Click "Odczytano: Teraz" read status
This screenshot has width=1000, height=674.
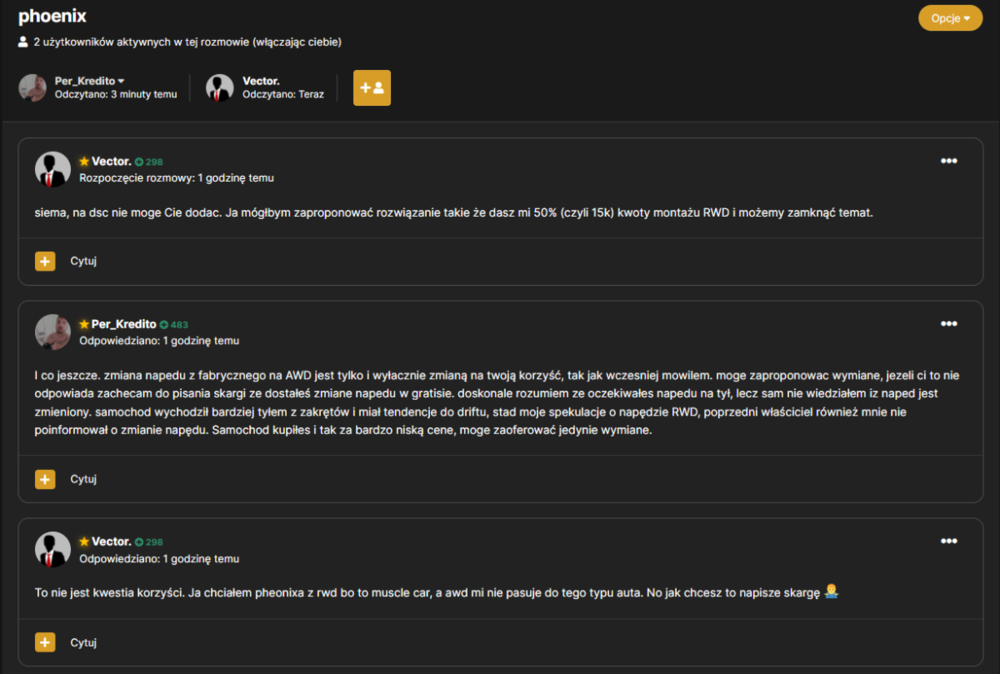283,94
